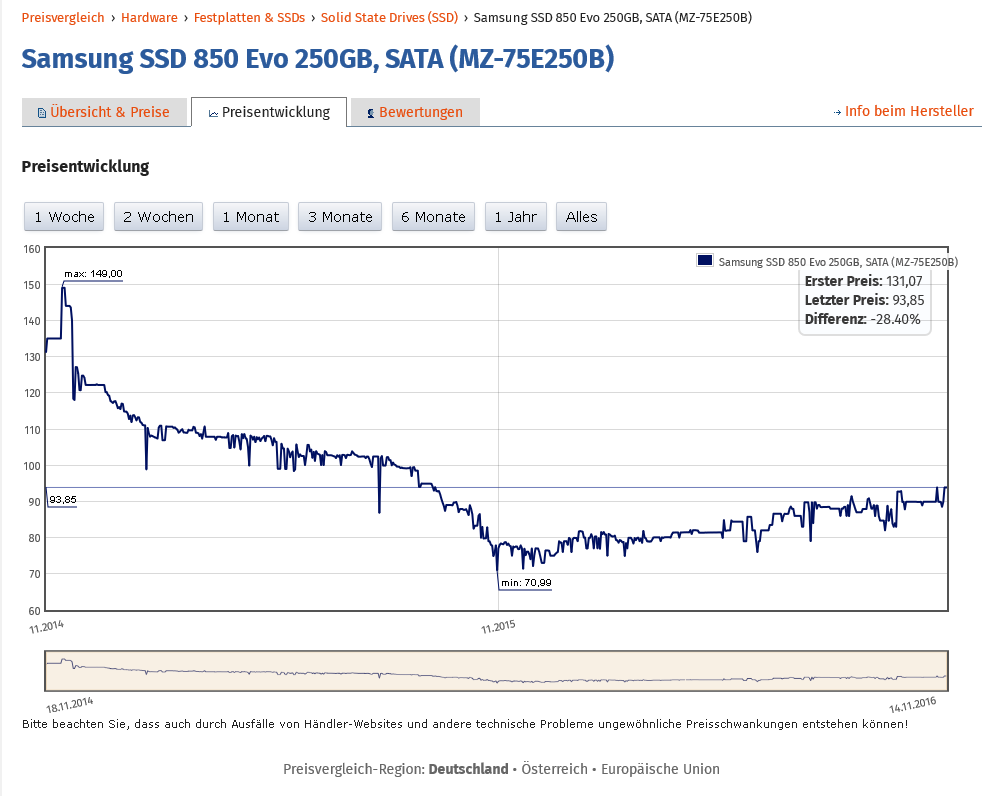The image size is (1002, 796).
Task: Click the Samsung SSD 850 Evo page title
Action: 318,59
